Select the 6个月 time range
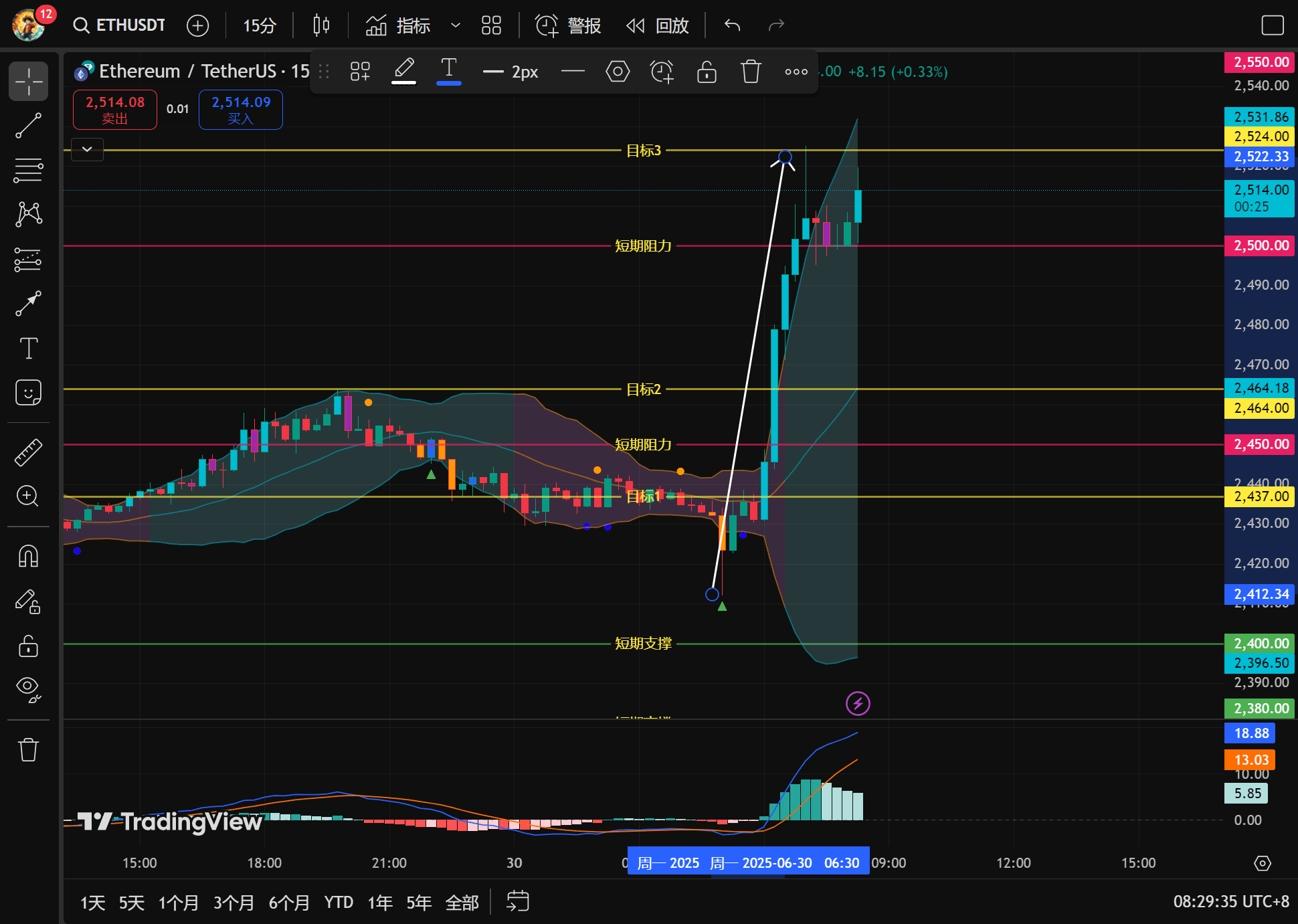Image resolution: width=1298 pixels, height=924 pixels. tap(290, 903)
